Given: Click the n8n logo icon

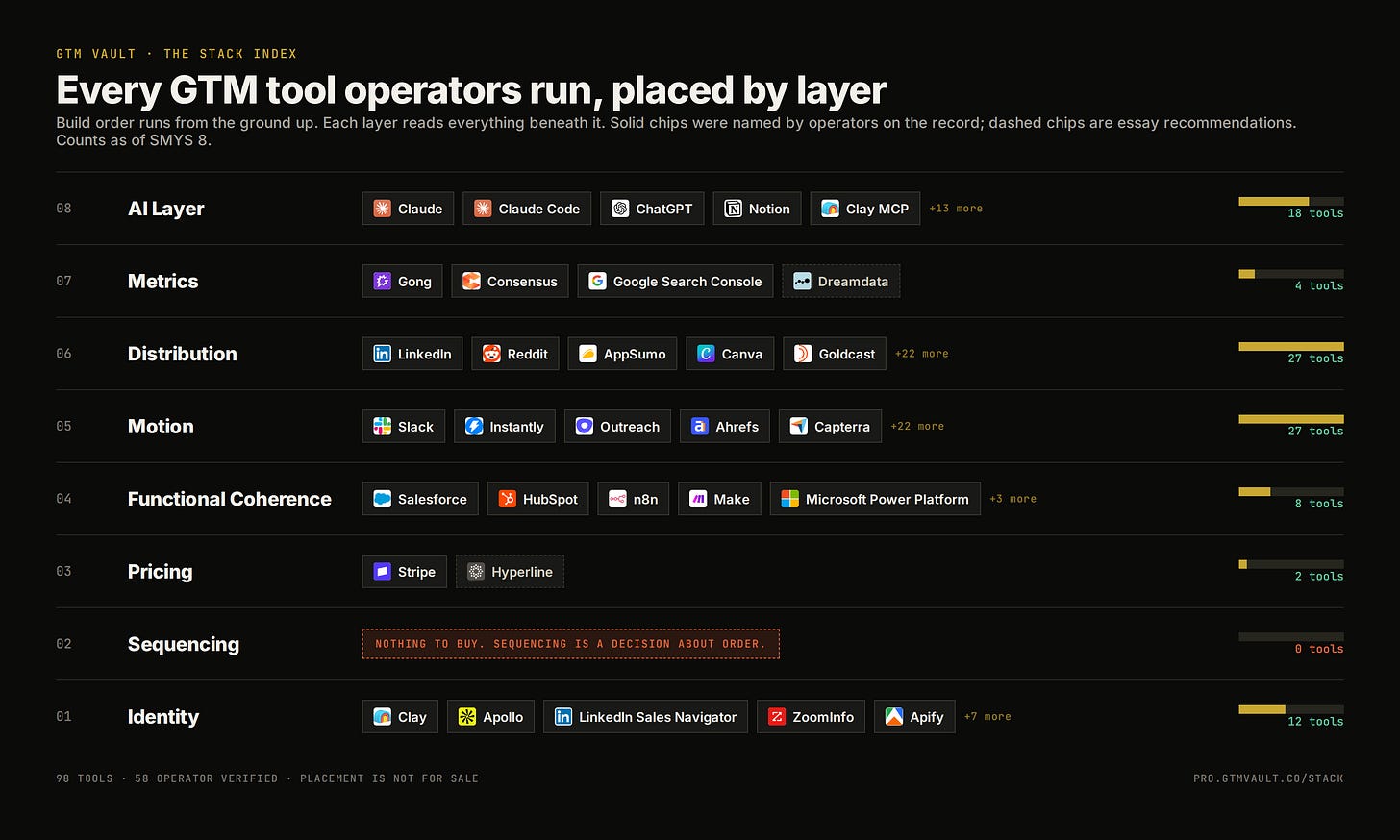Looking at the screenshot, I should 617,499.
